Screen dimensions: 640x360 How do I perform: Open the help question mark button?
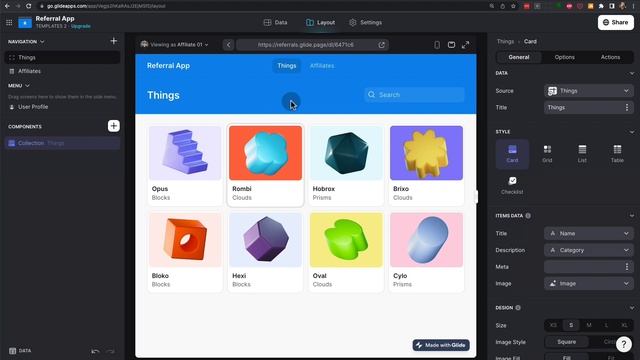(624, 344)
